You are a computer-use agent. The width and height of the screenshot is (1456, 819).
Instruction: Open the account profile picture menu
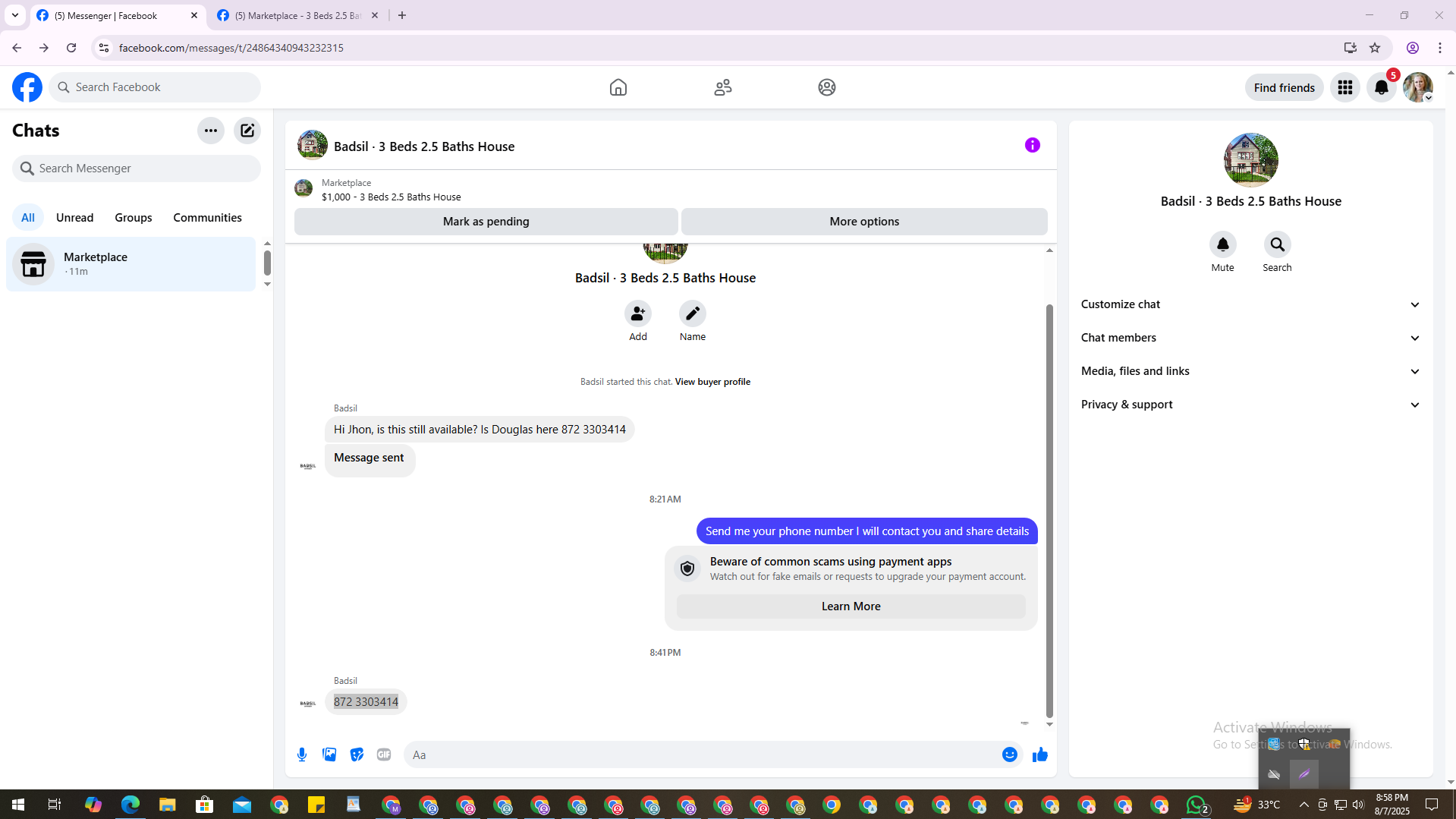[x=1418, y=87]
